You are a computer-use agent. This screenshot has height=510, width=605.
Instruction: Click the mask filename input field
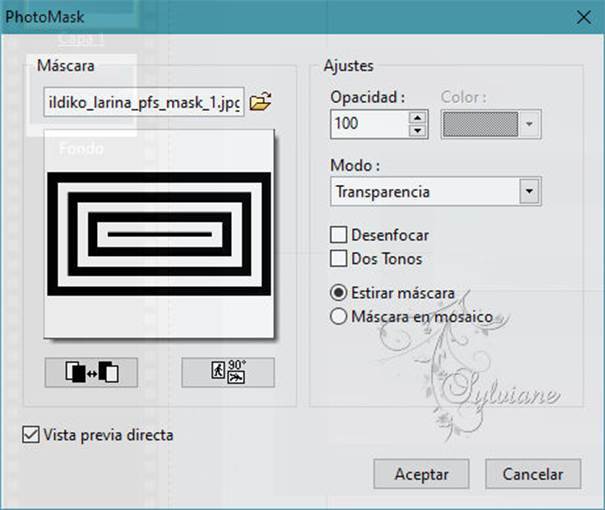144,102
